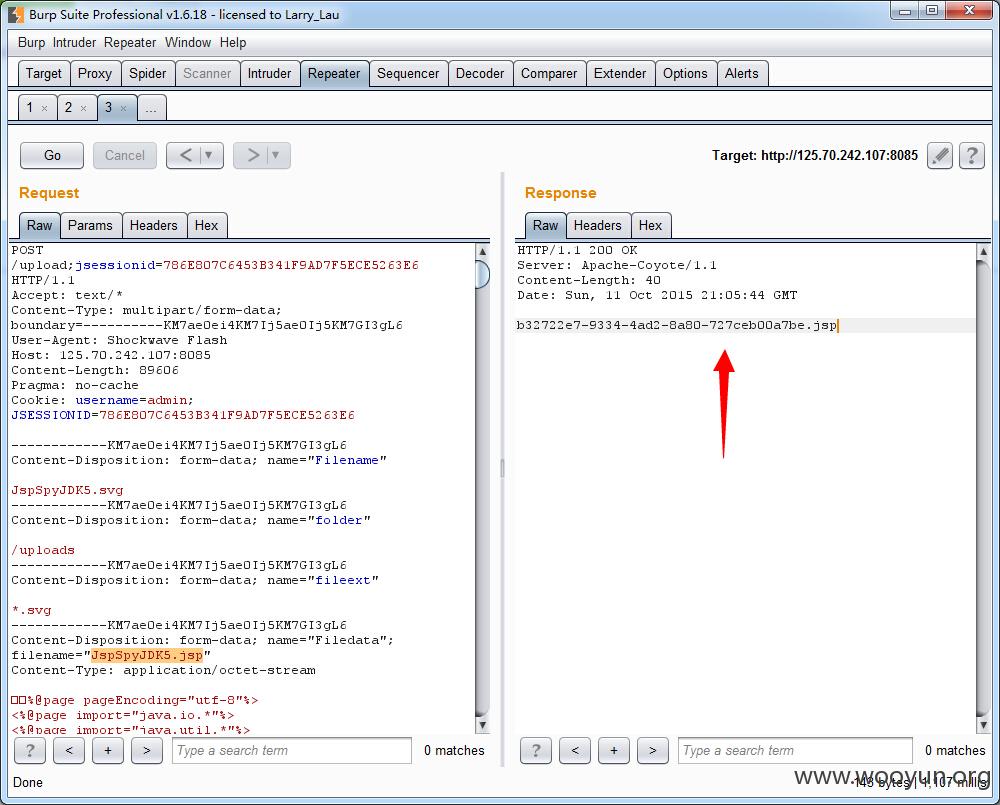Select the Repeater tool tab
Image resolution: width=1000 pixels, height=805 pixels.
click(x=334, y=73)
